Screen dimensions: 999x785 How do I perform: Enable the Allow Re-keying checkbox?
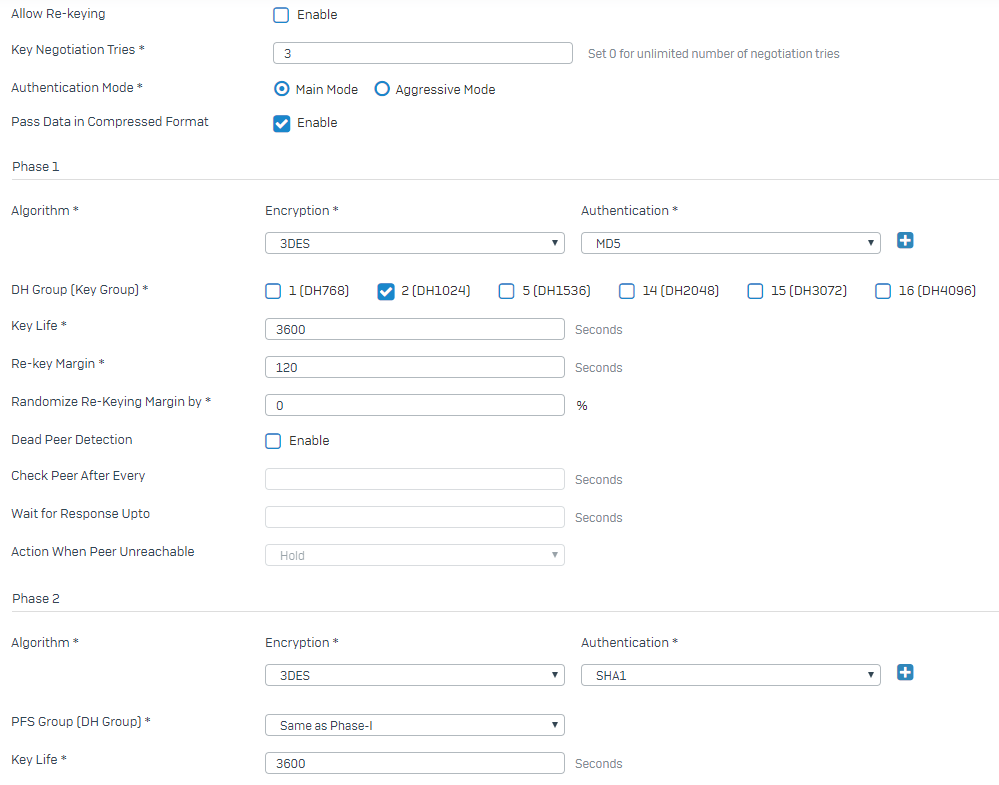tap(281, 15)
